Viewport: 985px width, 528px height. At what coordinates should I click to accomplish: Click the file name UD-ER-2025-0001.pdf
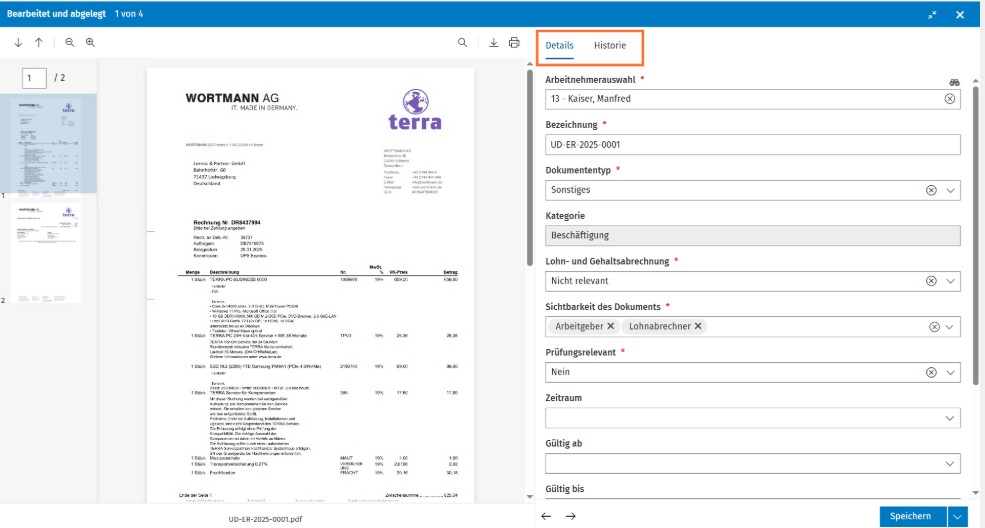(265, 519)
